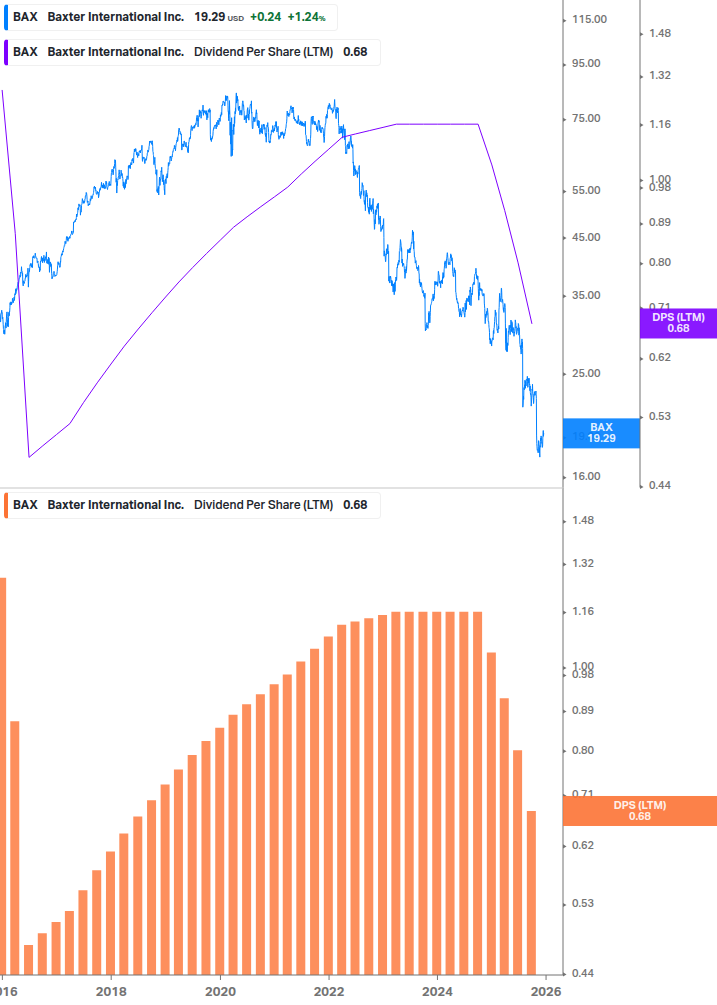Click the orange DPS legend color bar

click(x=6, y=505)
